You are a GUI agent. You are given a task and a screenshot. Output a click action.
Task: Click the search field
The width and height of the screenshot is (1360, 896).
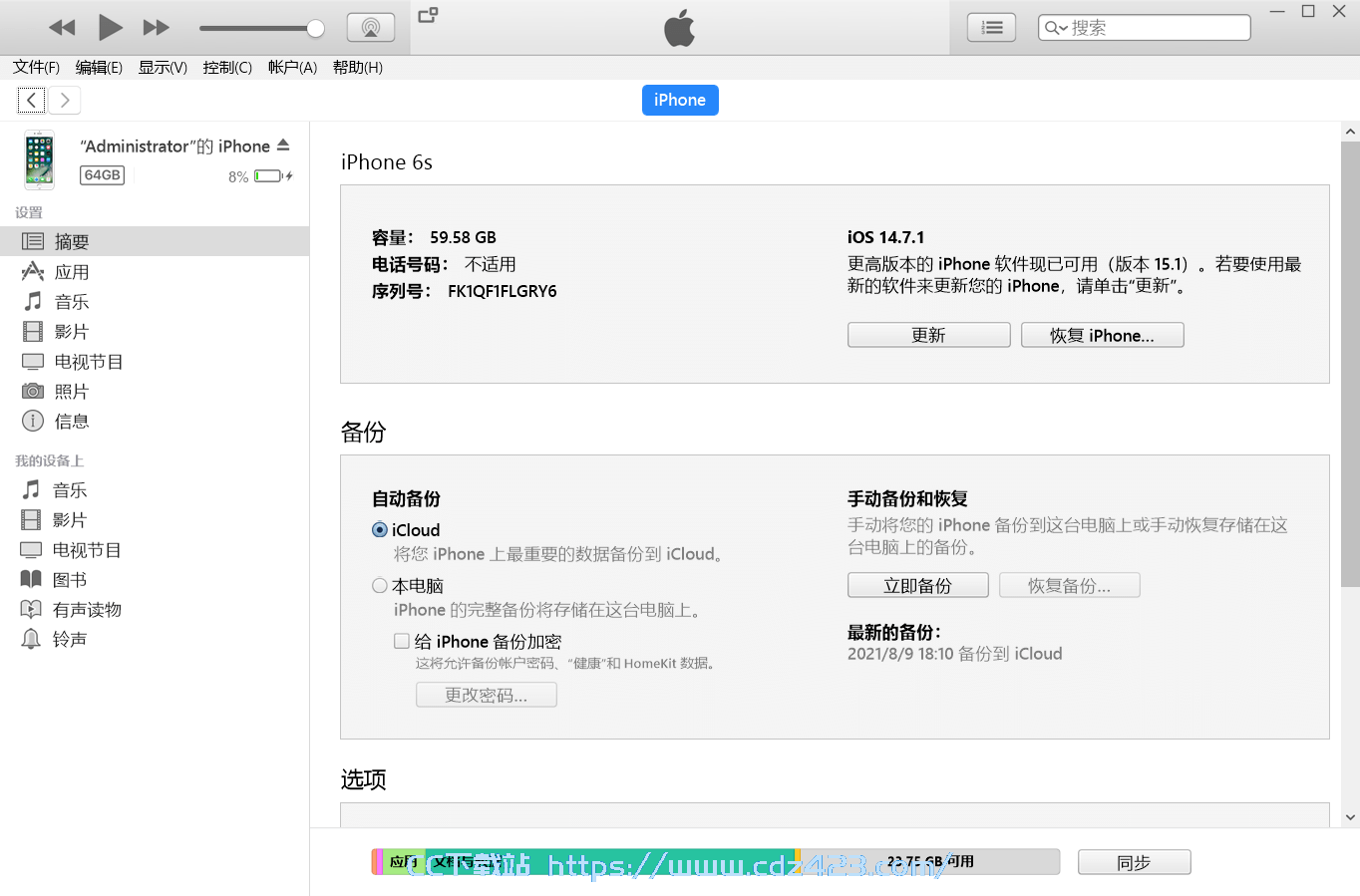pyautogui.click(x=1145, y=28)
